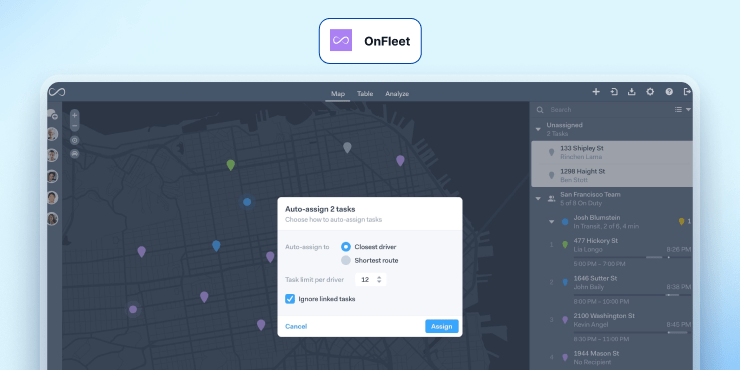Click the San Francisco Team group icon
This screenshot has height=370, width=740.
point(551,199)
